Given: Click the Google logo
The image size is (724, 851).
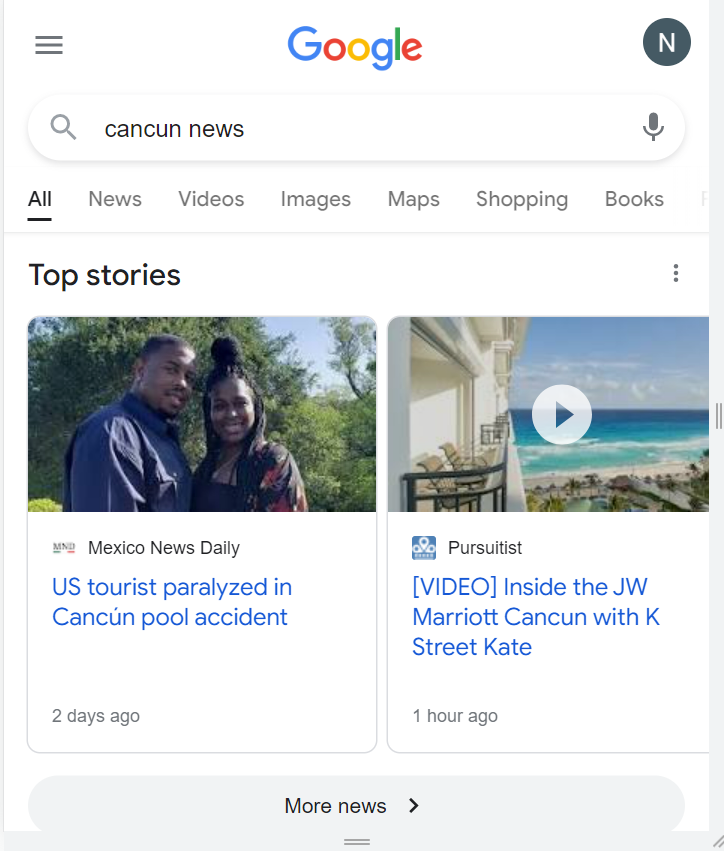Looking at the screenshot, I should [x=355, y=47].
